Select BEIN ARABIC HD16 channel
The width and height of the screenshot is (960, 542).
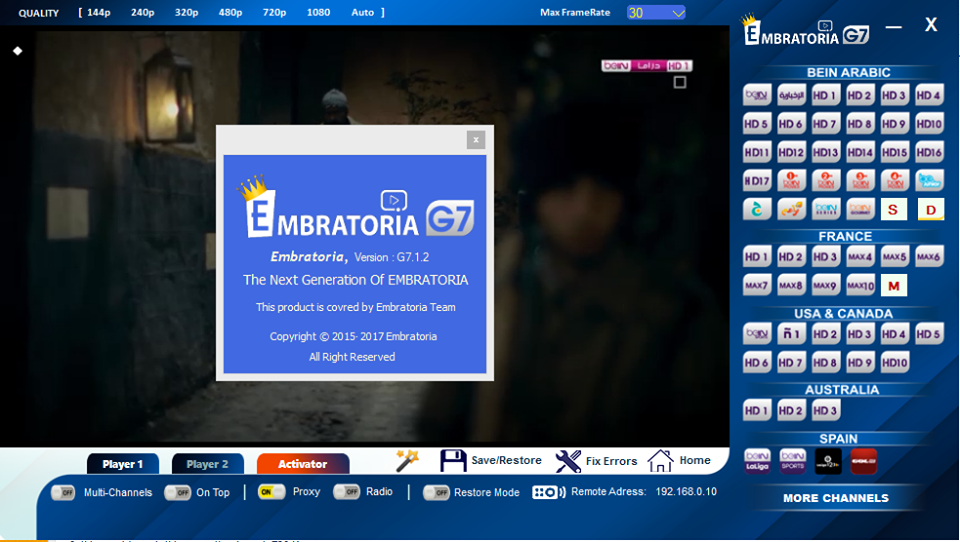tap(929, 152)
